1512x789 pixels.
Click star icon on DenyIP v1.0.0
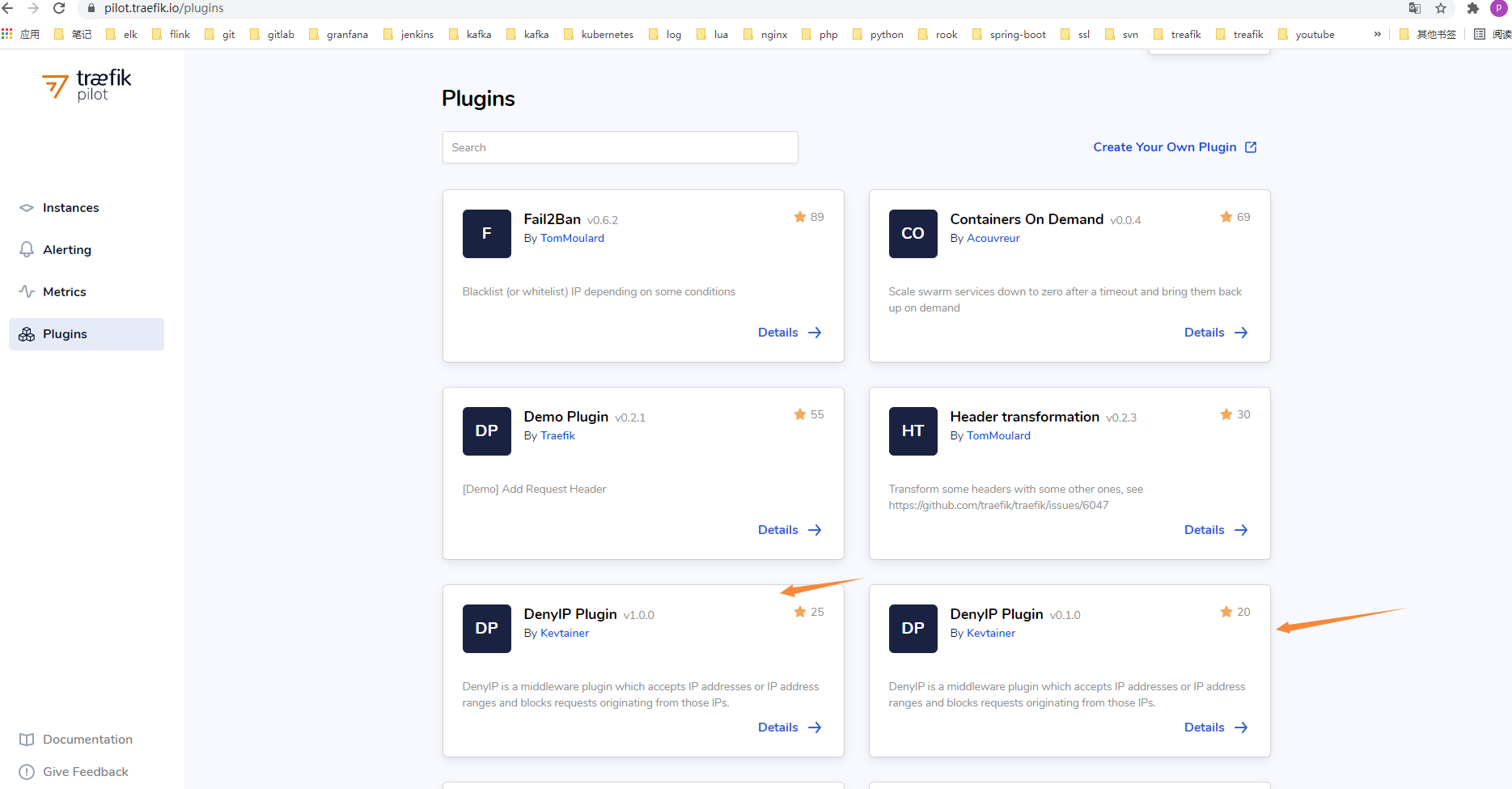(800, 612)
